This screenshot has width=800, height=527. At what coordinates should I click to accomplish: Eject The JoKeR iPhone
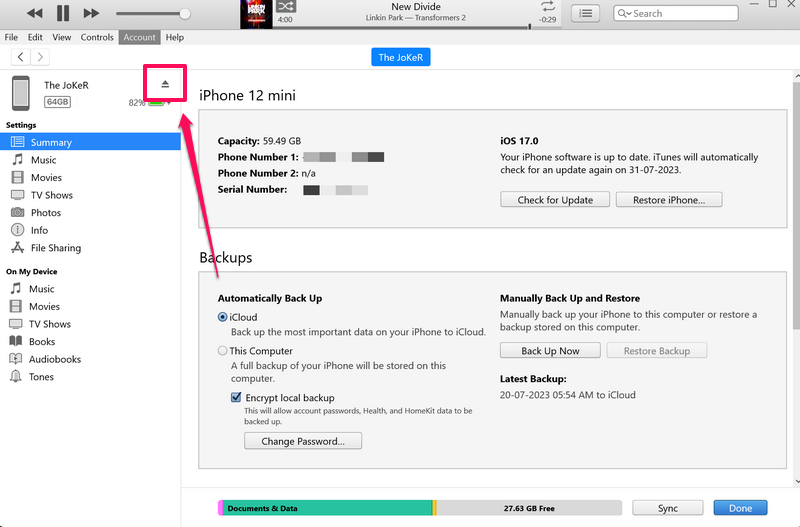pos(165,84)
